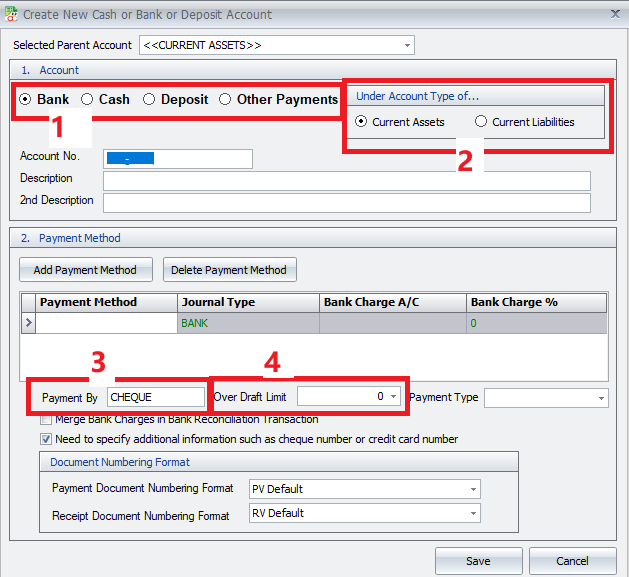This screenshot has width=629, height=577.
Task: Choose the Deposit radio button
Action: 149,100
